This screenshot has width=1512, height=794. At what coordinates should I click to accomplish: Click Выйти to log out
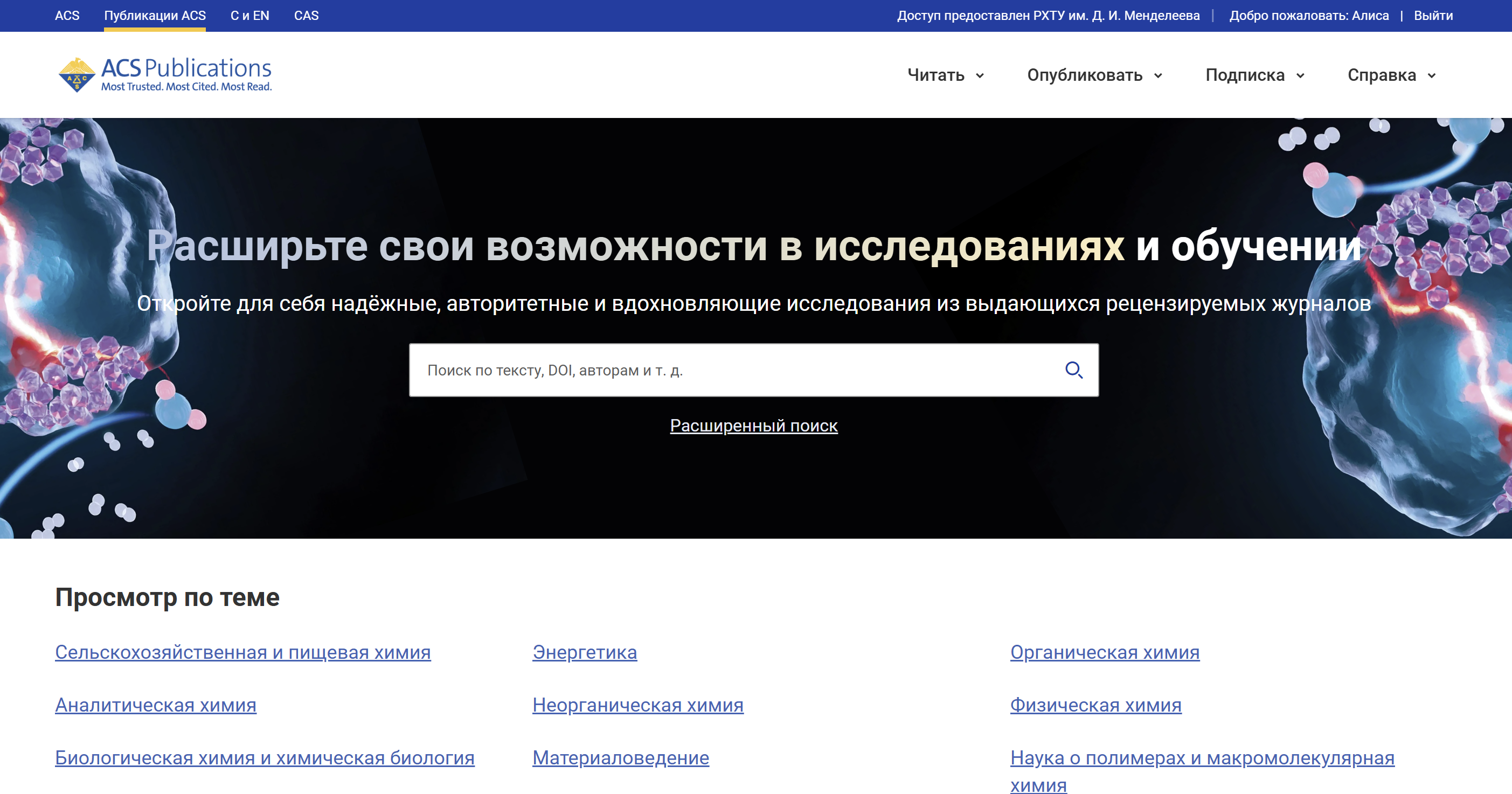pyautogui.click(x=1433, y=16)
